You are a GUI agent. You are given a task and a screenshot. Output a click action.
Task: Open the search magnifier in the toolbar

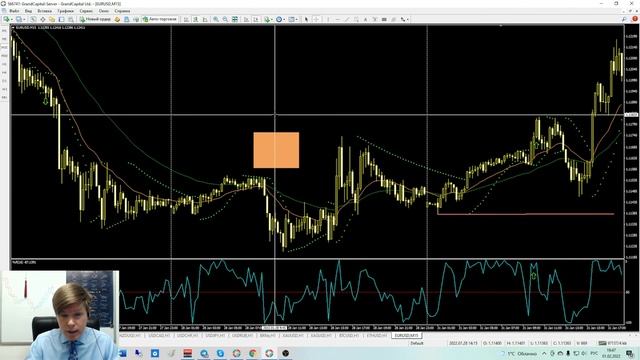point(624,19)
